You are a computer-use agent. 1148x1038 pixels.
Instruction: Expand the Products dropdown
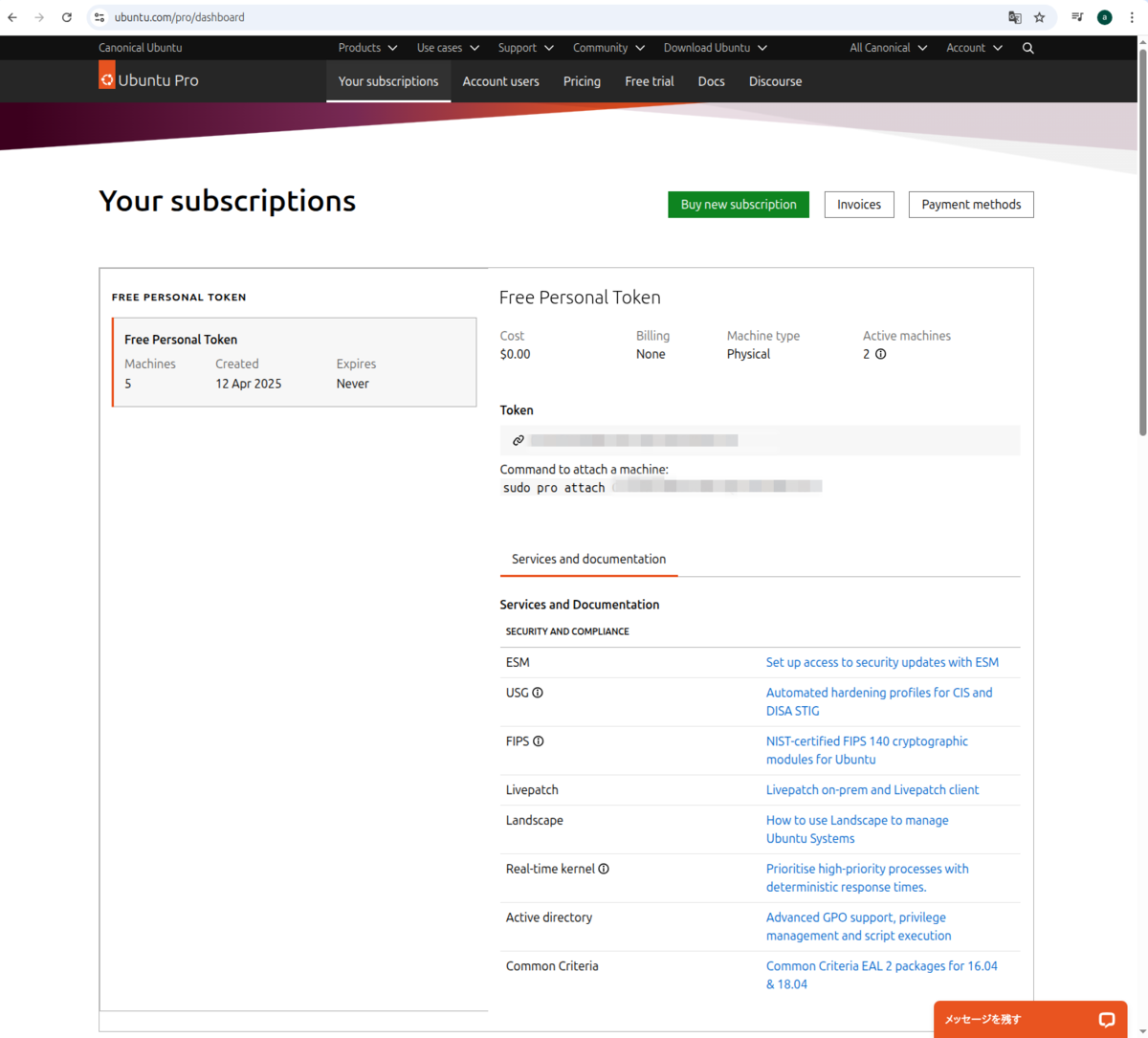point(367,48)
